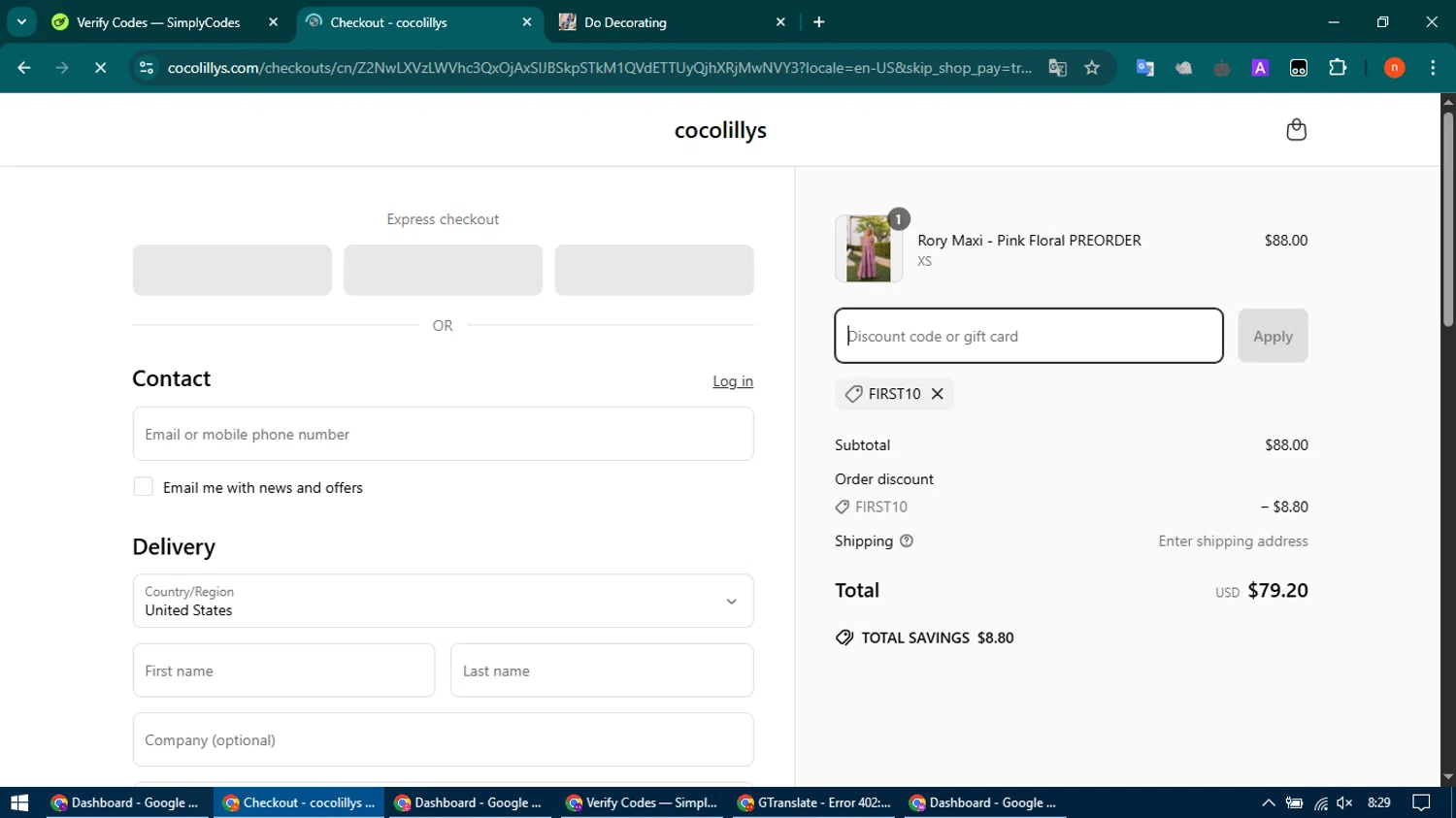The width and height of the screenshot is (1456, 818).
Task: Click the forward navigation arrow
Action: 62,68
